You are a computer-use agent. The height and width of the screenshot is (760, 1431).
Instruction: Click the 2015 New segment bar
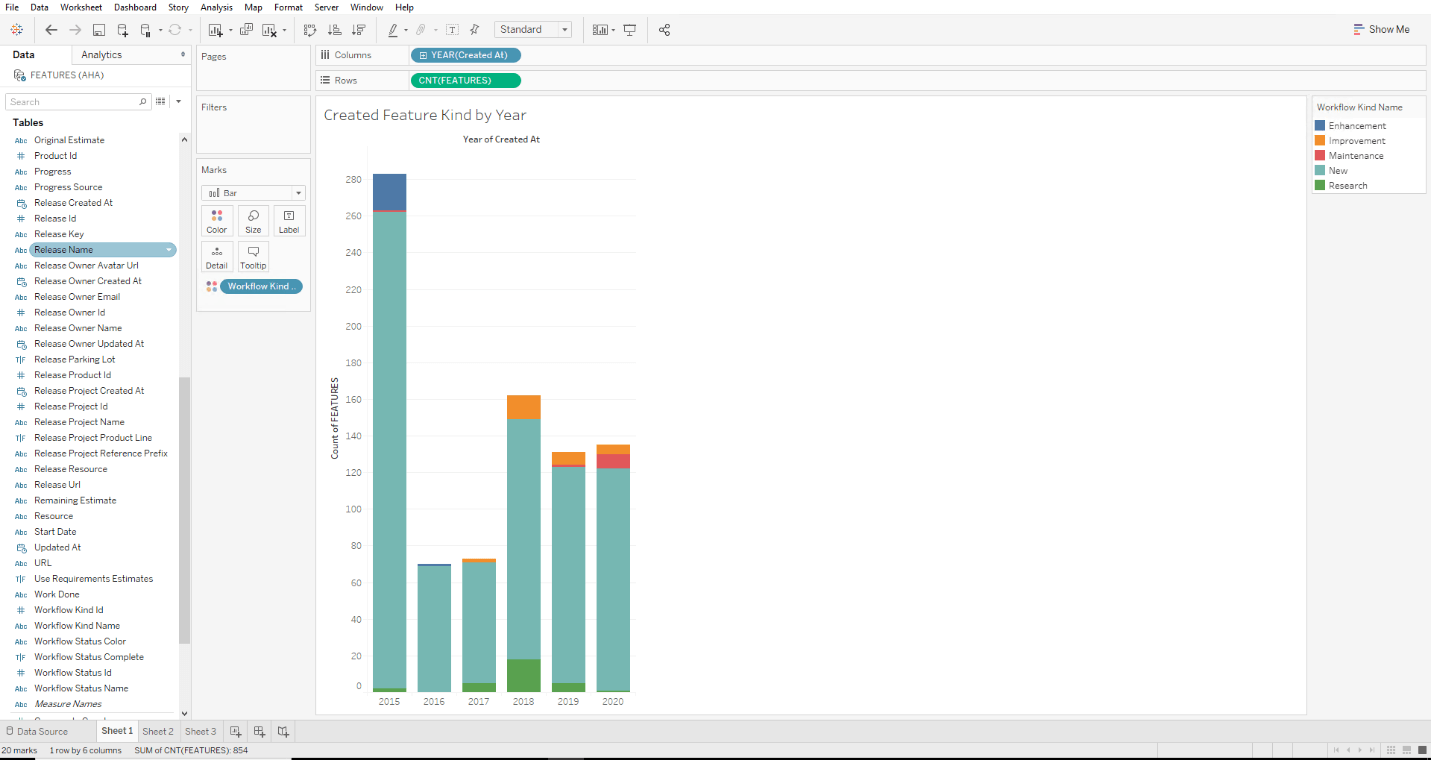(390, 450)
